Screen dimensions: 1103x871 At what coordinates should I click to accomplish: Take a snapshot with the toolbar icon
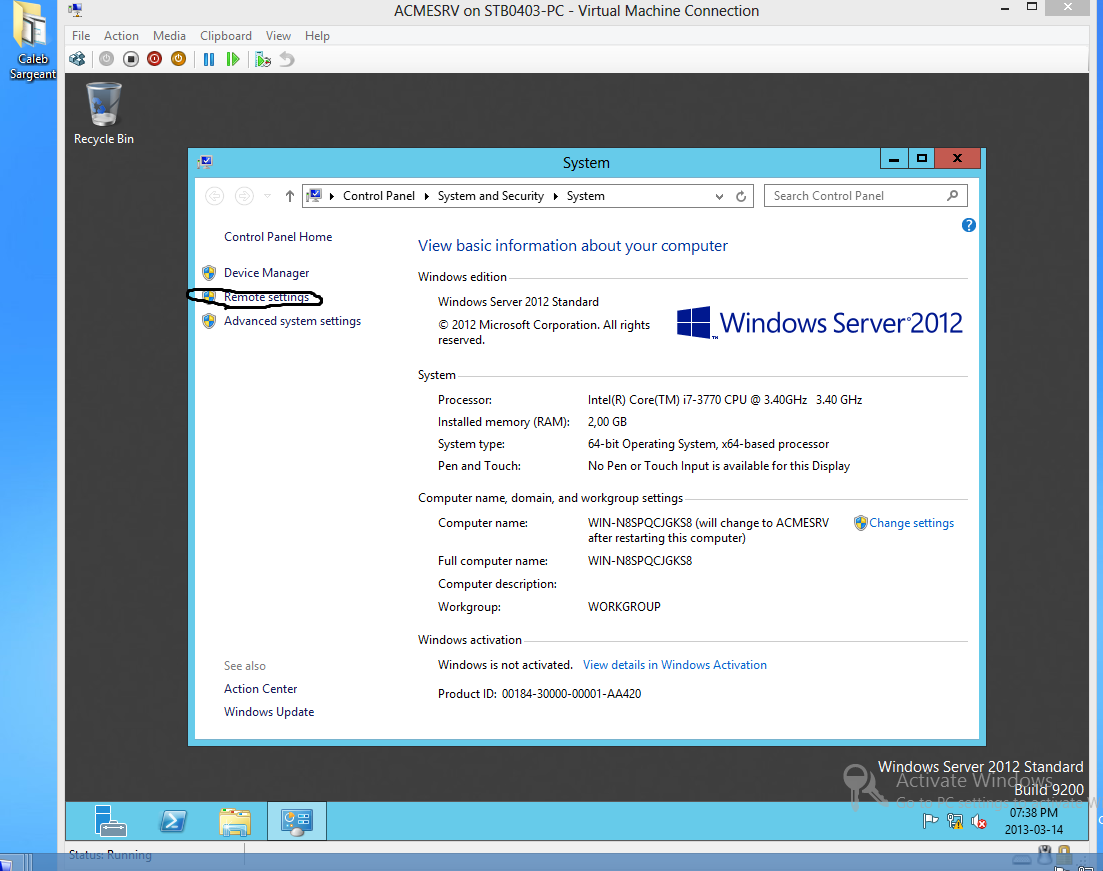[263, 60]
